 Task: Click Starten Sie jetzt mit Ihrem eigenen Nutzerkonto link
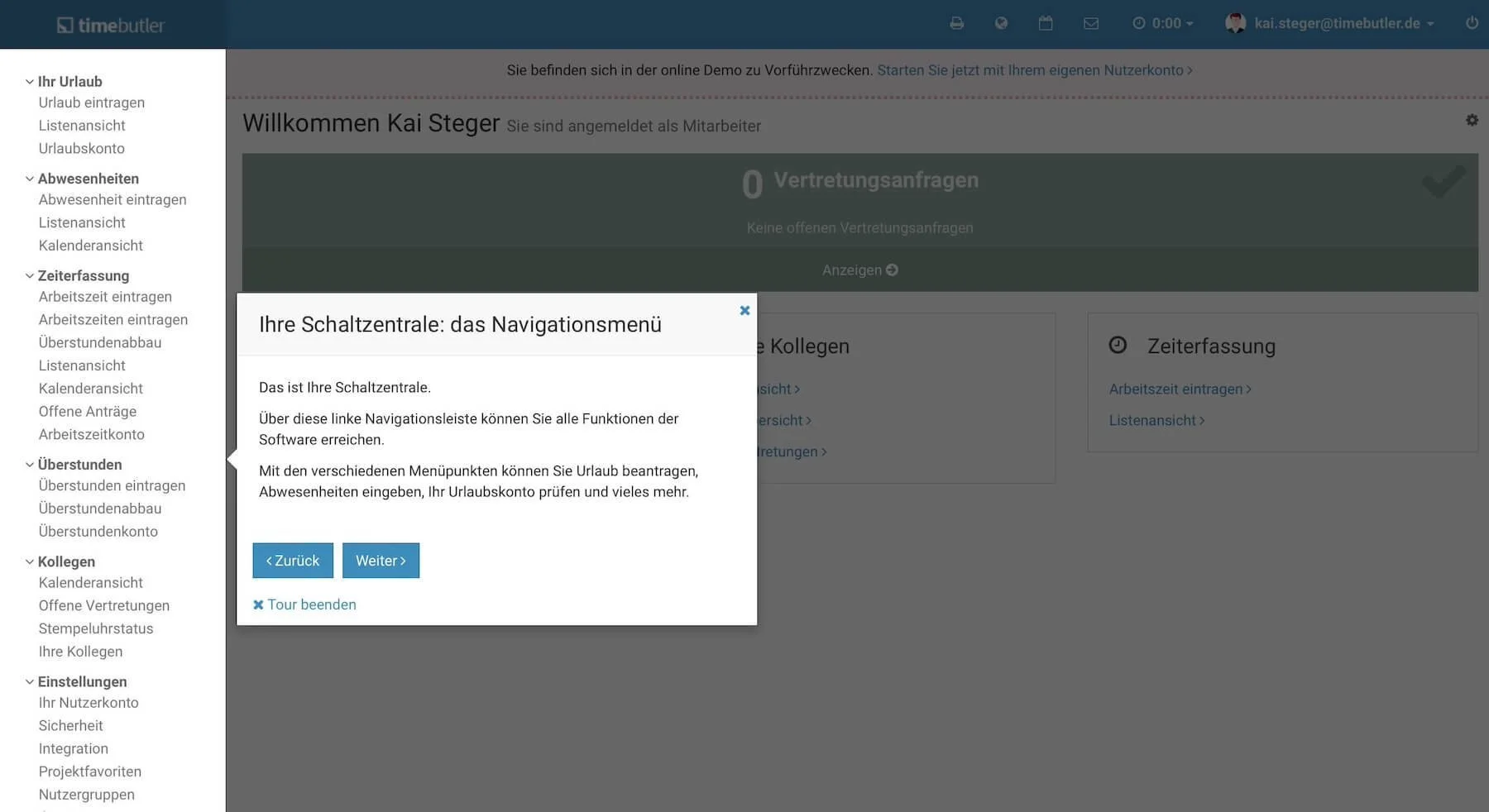tap(1035, 70)
